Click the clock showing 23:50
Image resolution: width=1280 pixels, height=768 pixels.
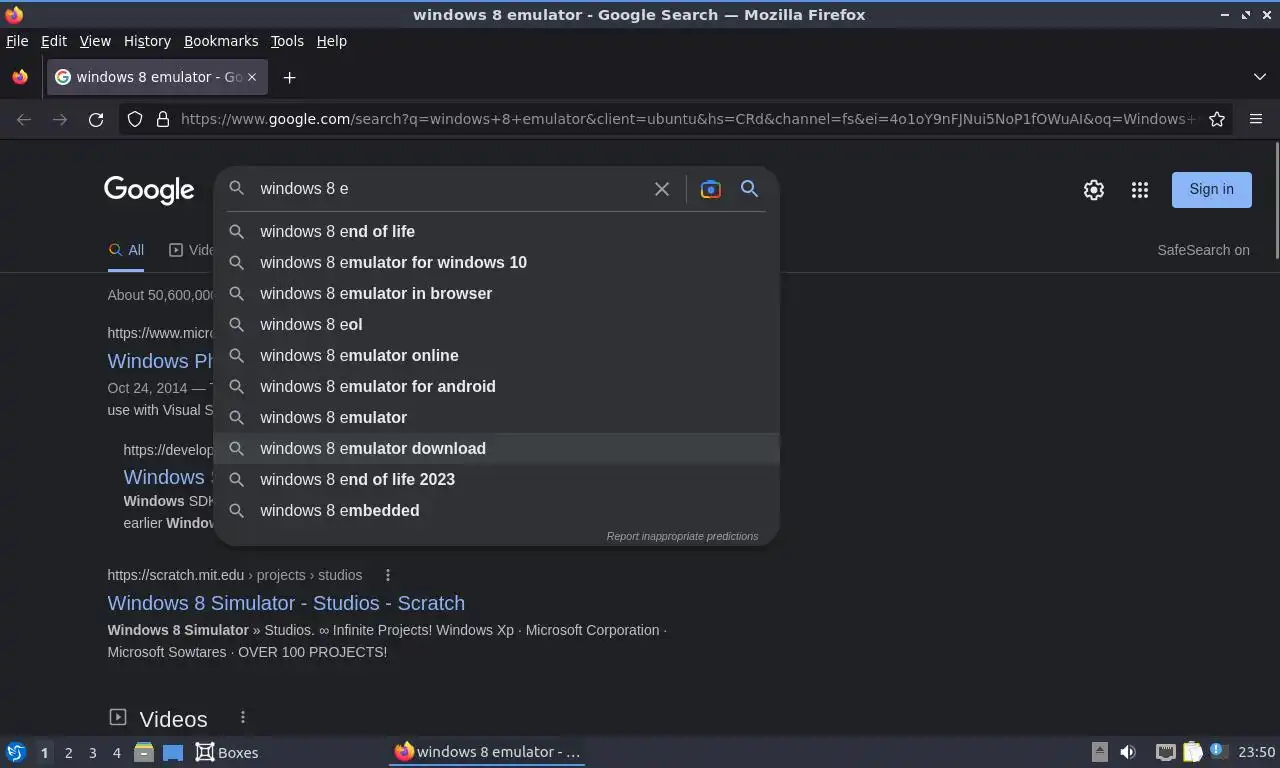click(x=1257, y=752)
